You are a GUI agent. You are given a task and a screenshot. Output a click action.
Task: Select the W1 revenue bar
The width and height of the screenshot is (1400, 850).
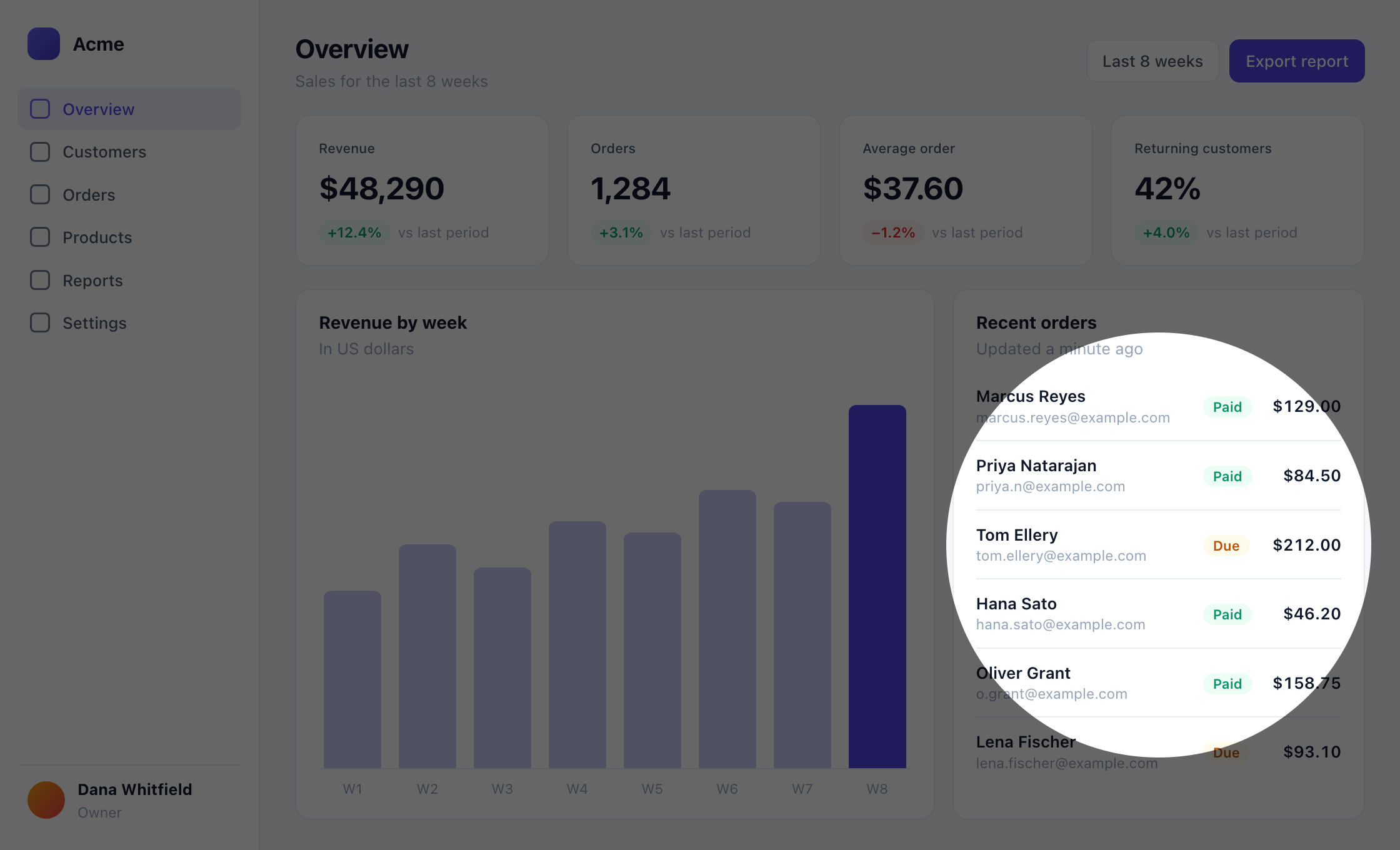coord(352,679)
